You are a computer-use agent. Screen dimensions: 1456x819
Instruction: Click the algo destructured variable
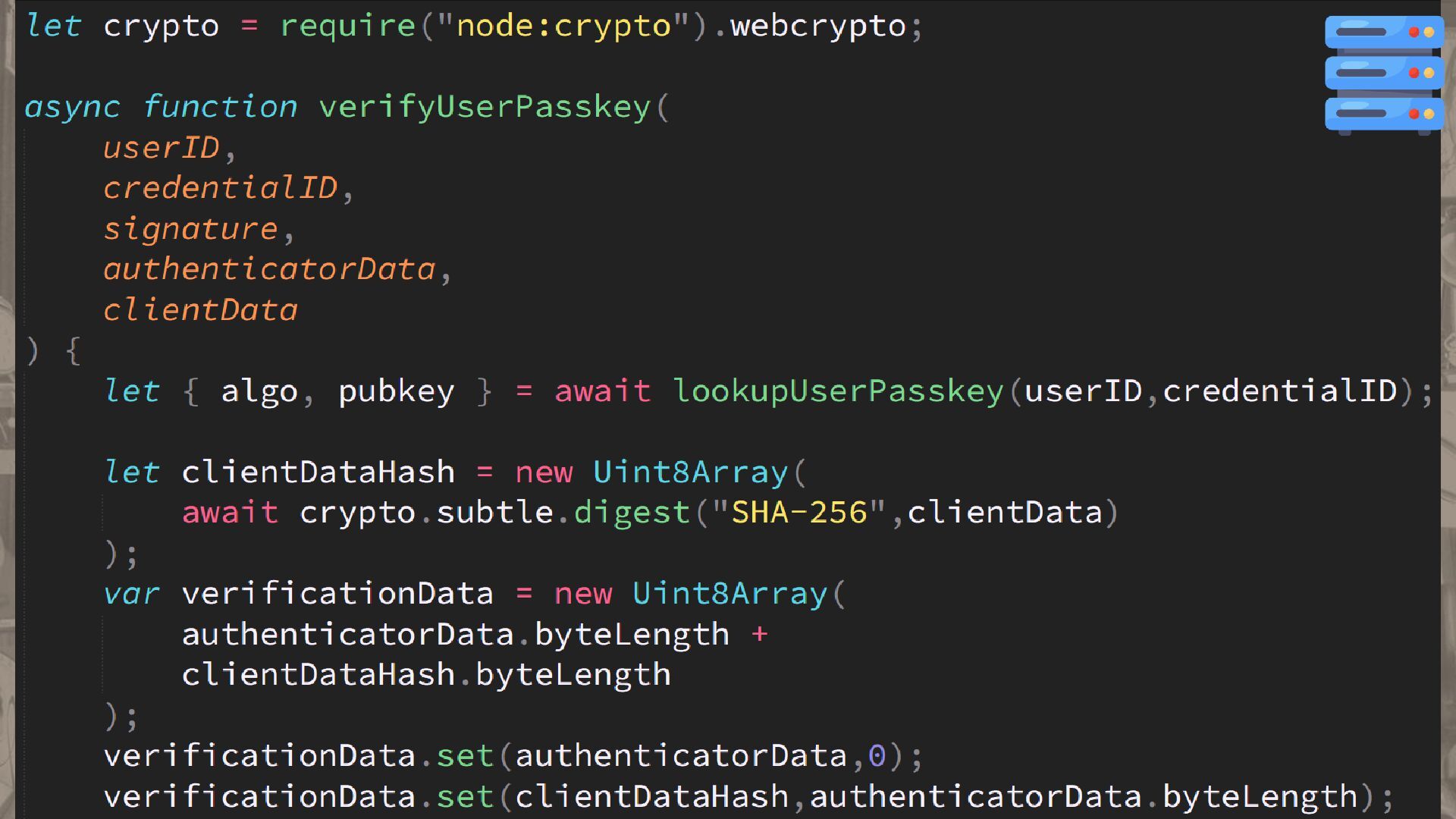259,391
